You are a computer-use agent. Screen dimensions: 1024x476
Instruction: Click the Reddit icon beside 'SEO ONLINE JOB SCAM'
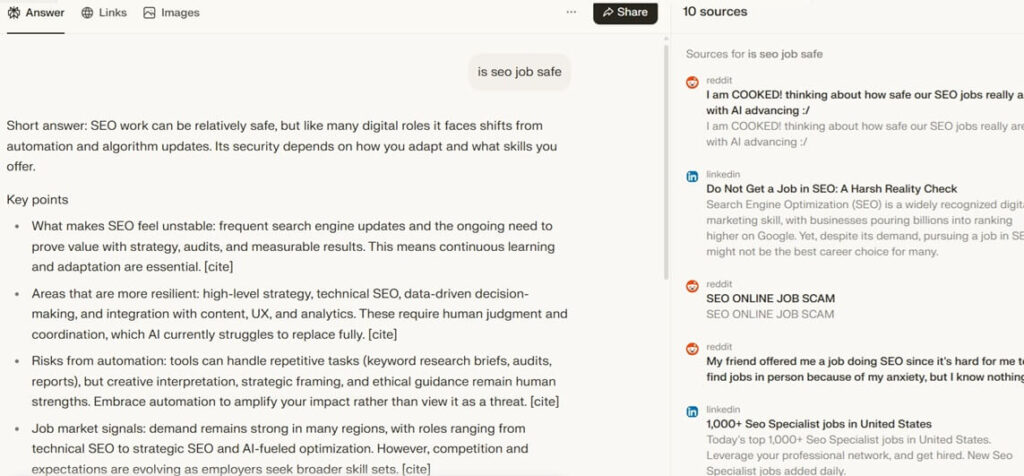[x=692, y=286]
